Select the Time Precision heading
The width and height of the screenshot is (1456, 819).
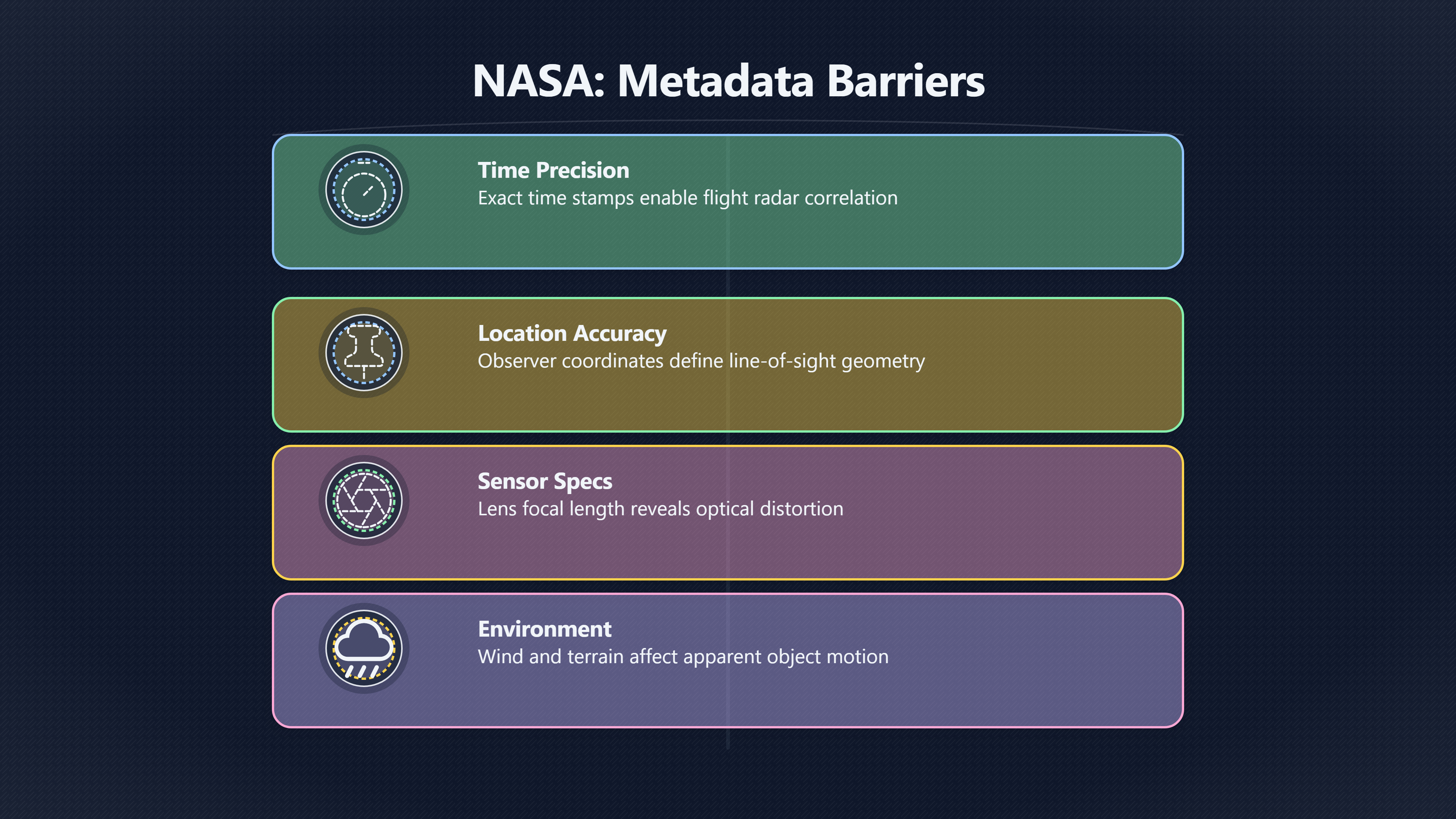(553, 170)
